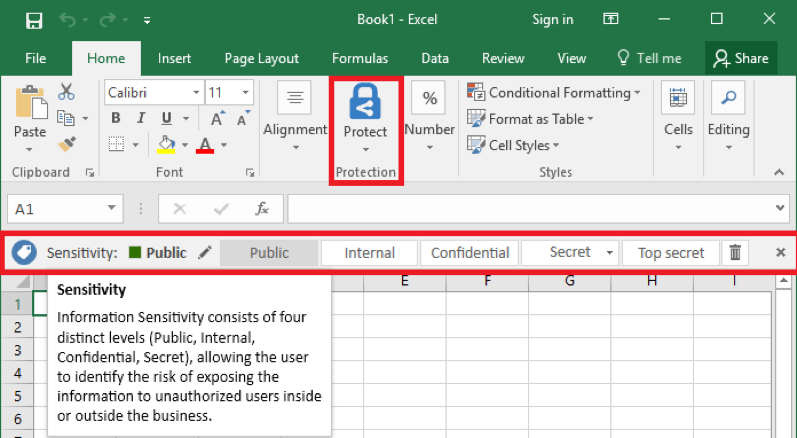Image resolution: width=797 pixels, height=438 pixels.
Task: Click the Format Painter brush icon
Action: click(x=67, y=144)
